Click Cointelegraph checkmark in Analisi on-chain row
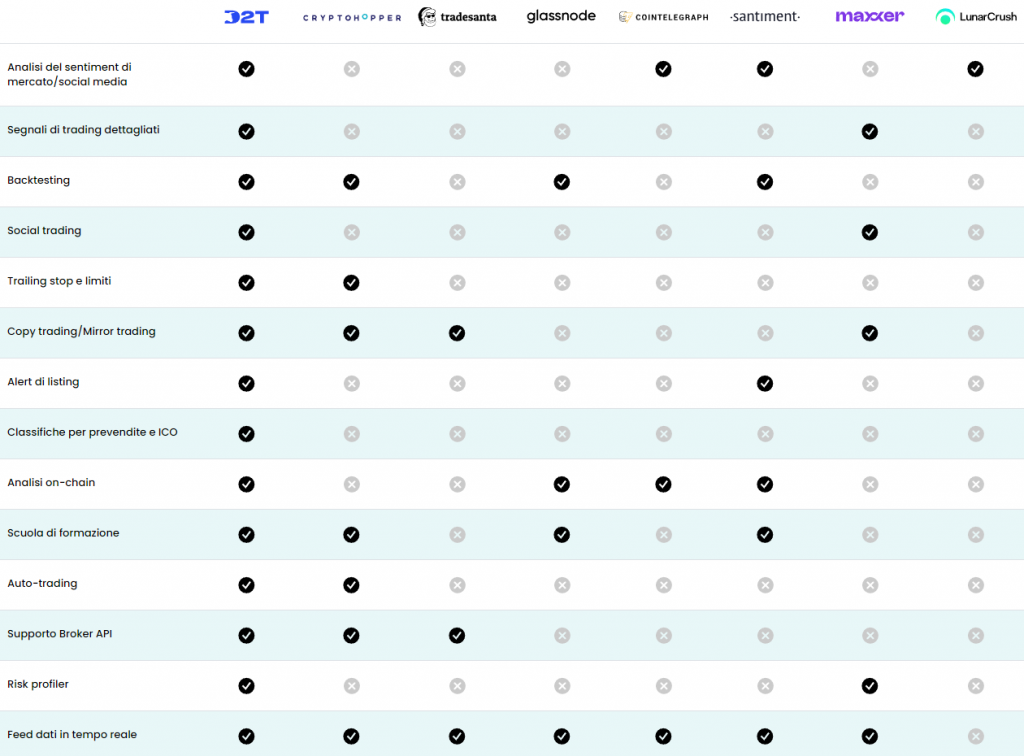Screen dimensions: 1024x756 [664, 484]
